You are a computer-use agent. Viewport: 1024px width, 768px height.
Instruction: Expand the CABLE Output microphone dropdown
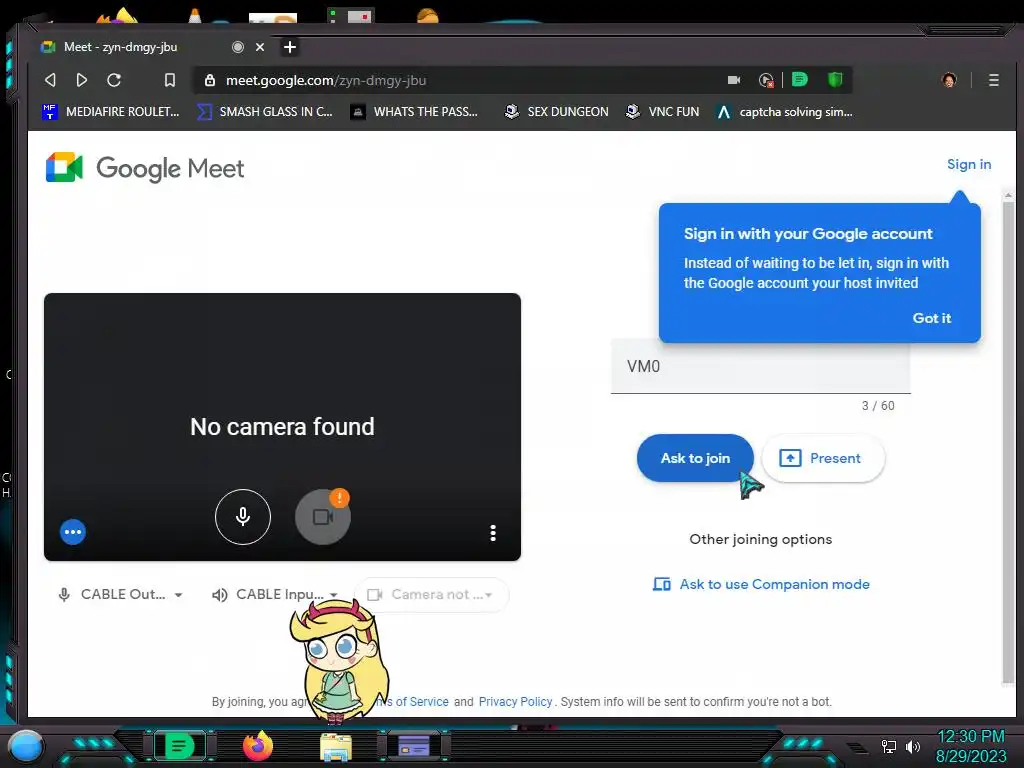[120, 594]
